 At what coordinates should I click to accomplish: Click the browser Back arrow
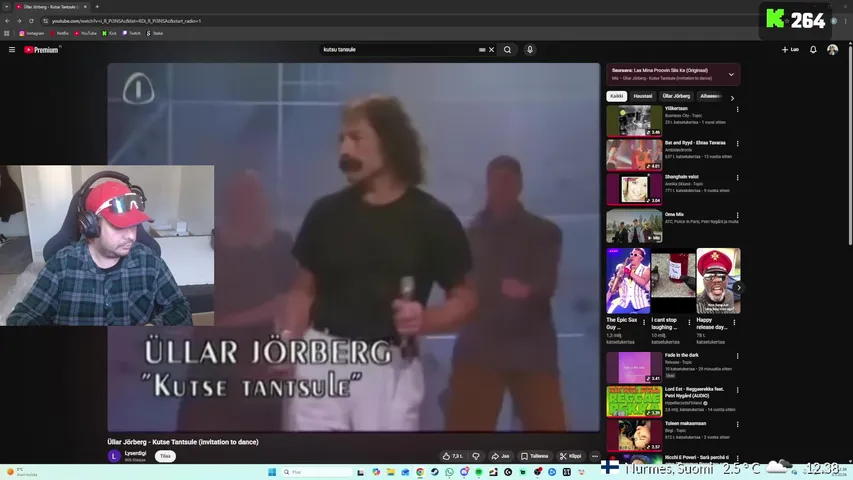[x=7, y=21]
